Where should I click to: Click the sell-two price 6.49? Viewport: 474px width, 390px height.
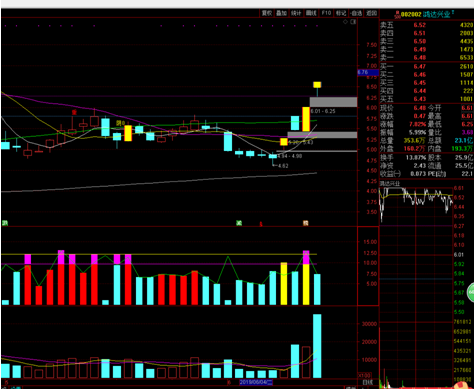420,49
